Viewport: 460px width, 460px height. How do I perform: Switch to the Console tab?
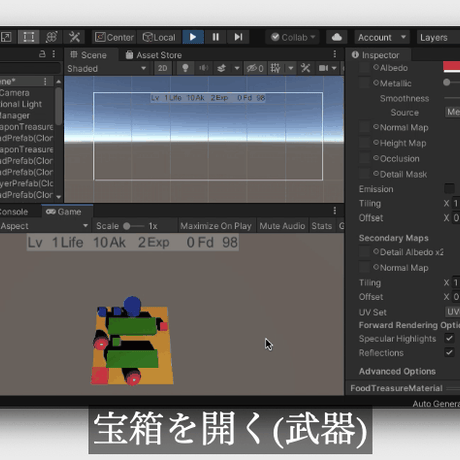[14, 212]
